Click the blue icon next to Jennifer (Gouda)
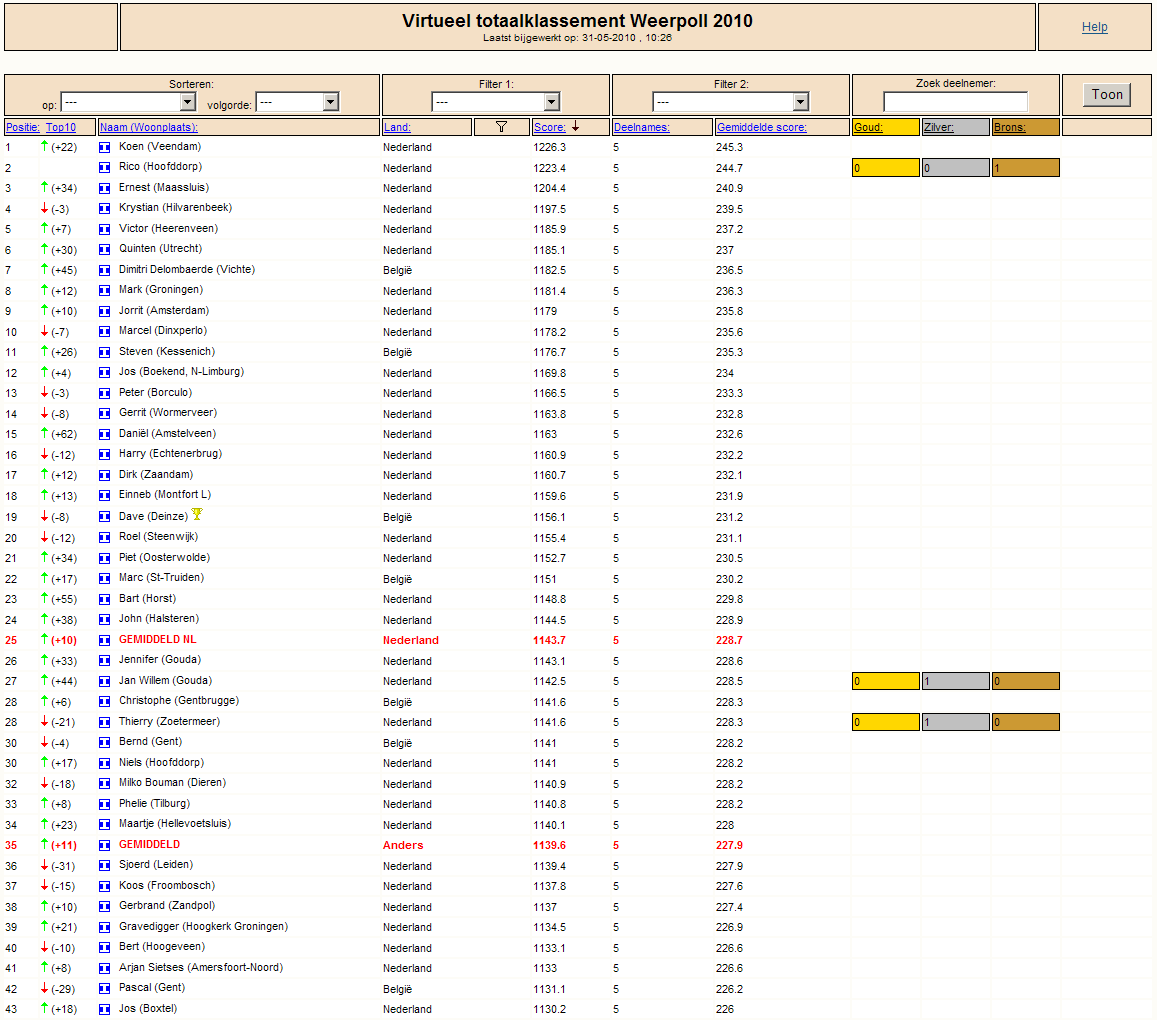This screenshot has height=1020, width=1157. 105,661
